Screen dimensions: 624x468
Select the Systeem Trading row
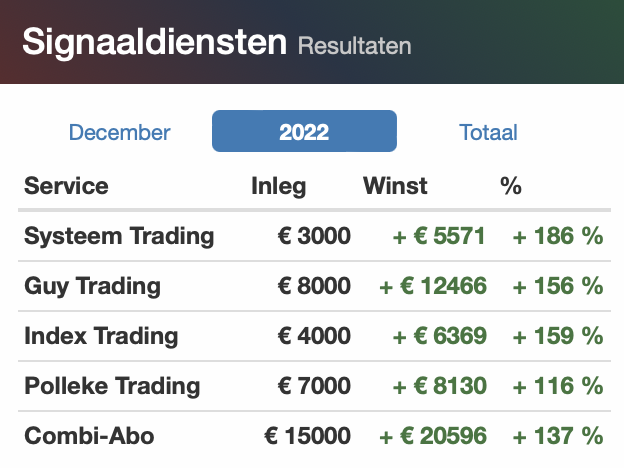pyautogui.click(x=314, y=236)
